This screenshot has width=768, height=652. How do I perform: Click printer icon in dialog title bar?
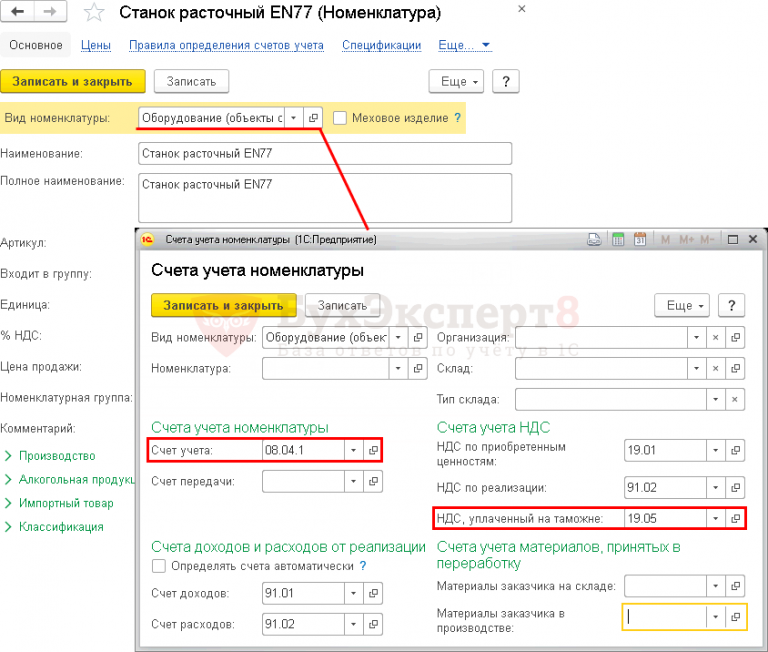(594, 240)
